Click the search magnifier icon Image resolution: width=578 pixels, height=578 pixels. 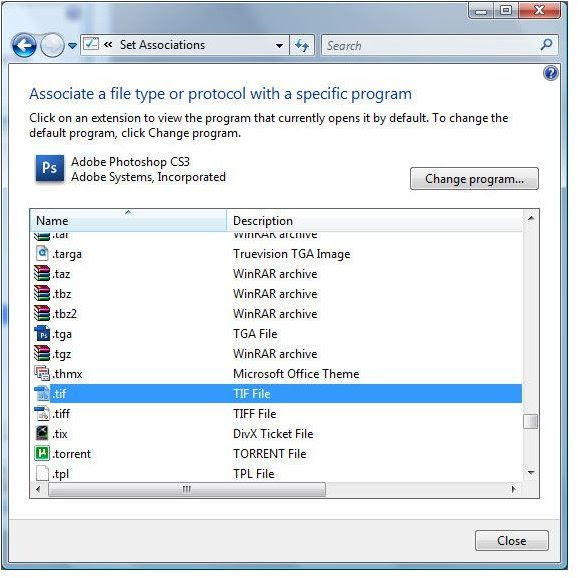(x=546, y=45)
